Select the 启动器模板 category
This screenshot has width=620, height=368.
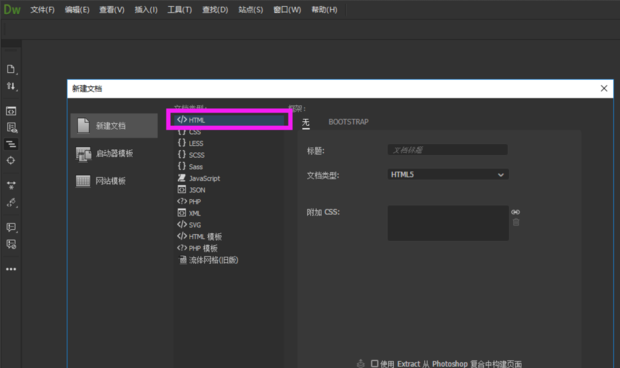pyautogui.click(x=114, y=153)
